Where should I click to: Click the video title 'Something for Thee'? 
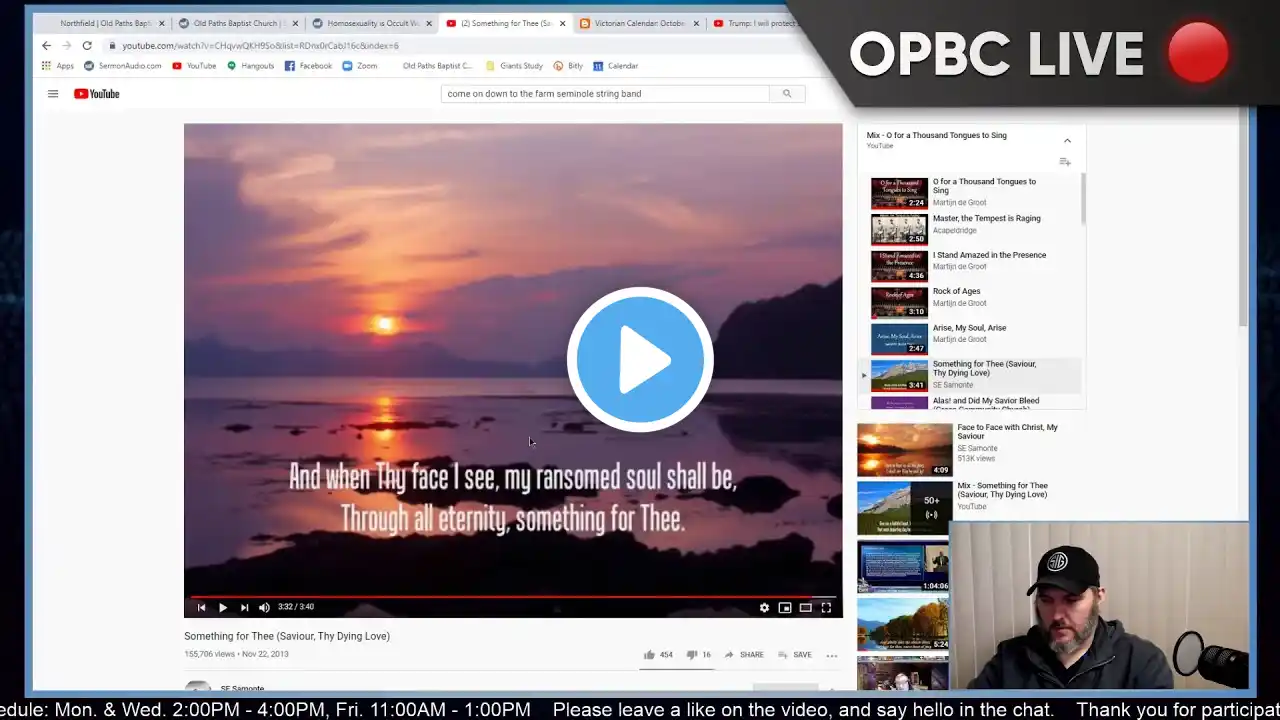tap(287, 636)
